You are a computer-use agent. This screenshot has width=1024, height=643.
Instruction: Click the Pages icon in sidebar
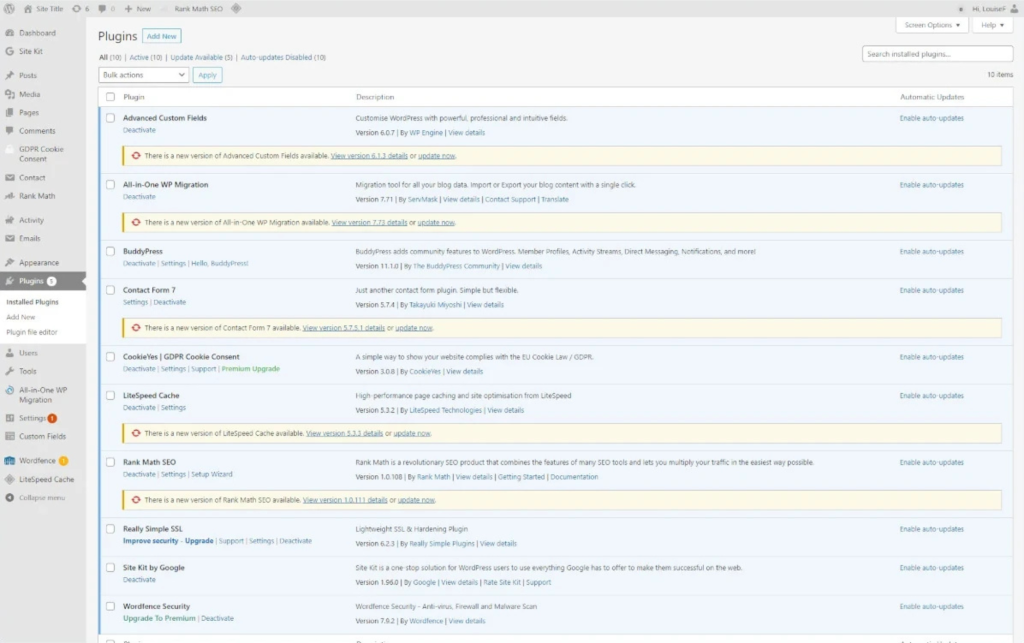click(x=10, y=112)
